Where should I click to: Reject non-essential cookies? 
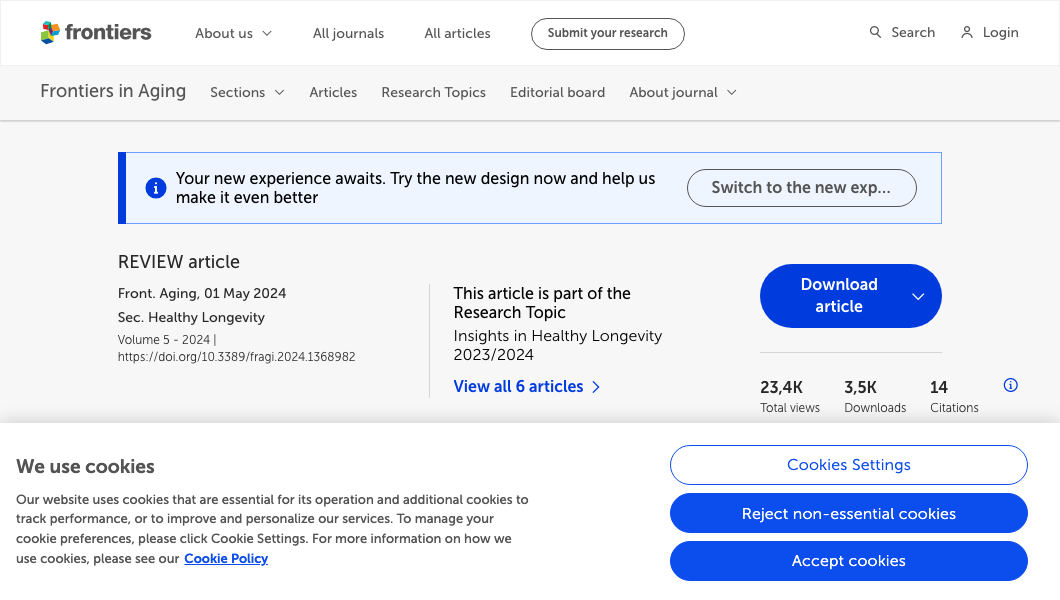coord(848,514)
